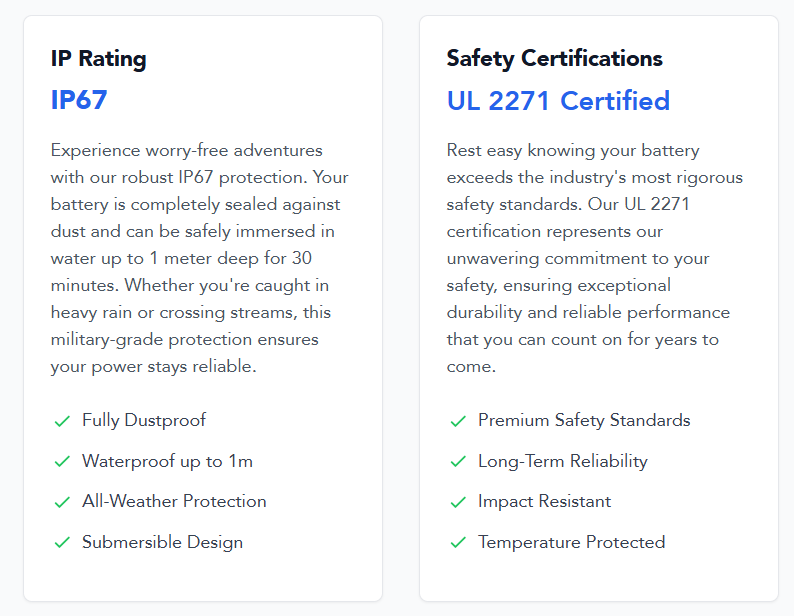The height and width of the screenshot is (616, 794).
Task: Click the checkmark next to Impact Resistant
Action: click(x=458, y=502)
